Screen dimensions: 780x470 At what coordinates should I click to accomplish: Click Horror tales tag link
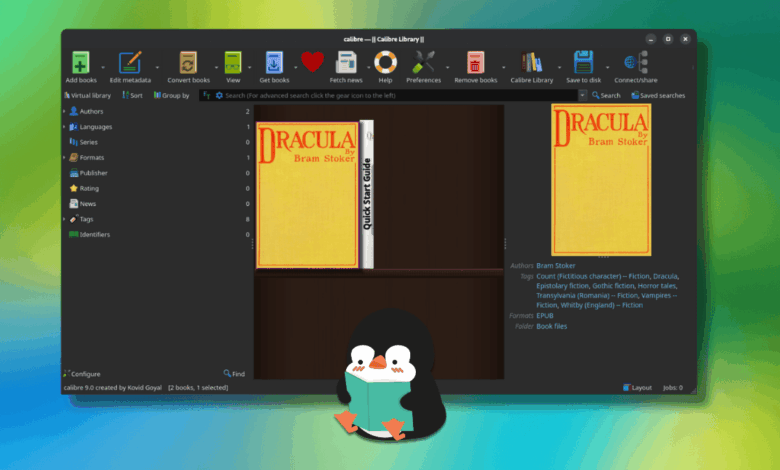657,286
